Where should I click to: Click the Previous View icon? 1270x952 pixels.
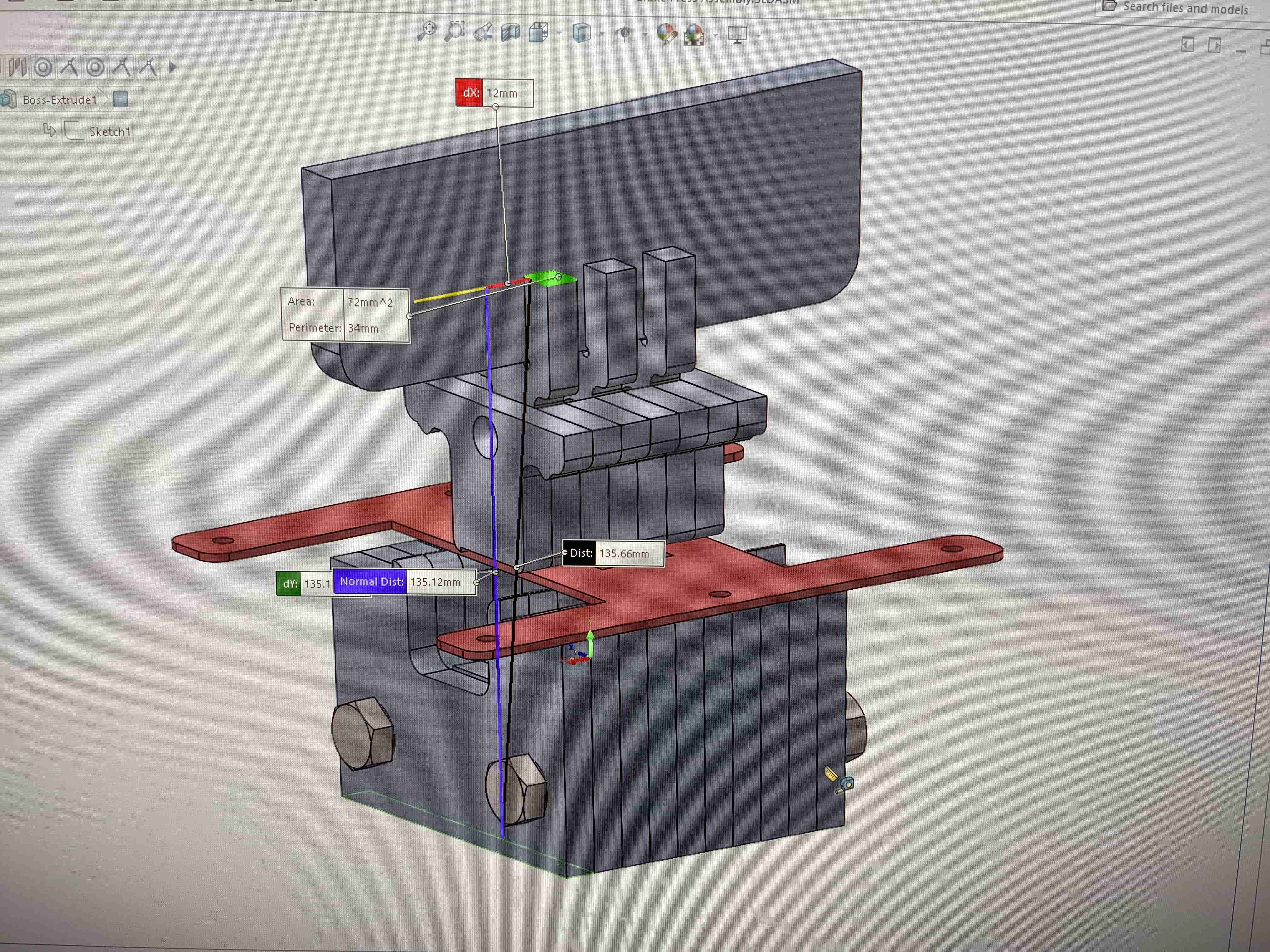pyautogui.click(x=482, y=32)
